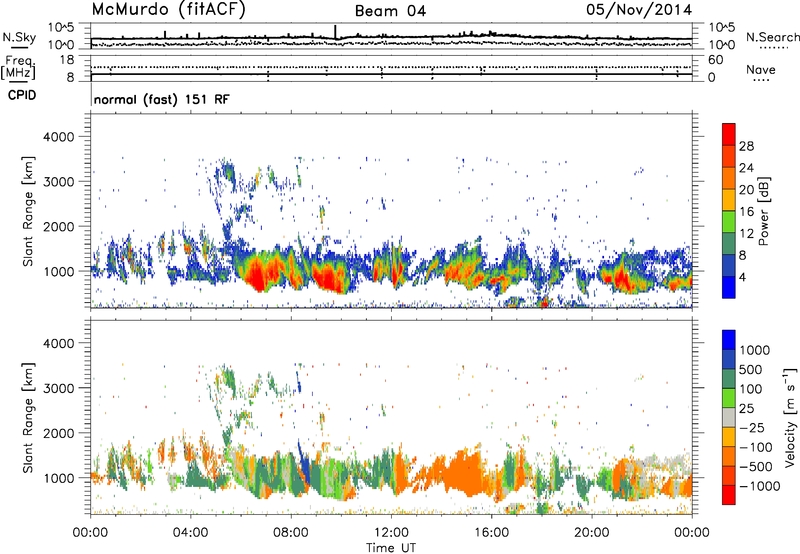Viewport: 800px width, 554px height.
Task: Pick the light green segment of Power colorbar
Action: click(729, 222)
